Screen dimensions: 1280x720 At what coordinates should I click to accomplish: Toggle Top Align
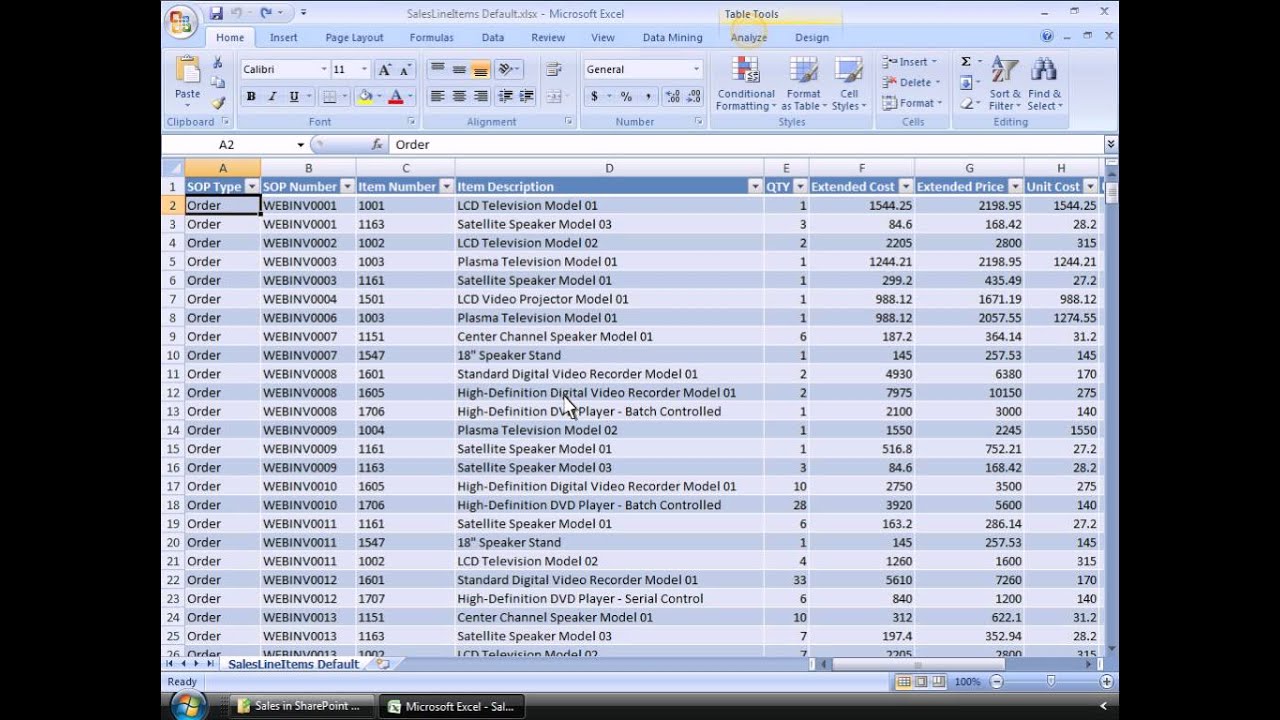tap(437, 69)
